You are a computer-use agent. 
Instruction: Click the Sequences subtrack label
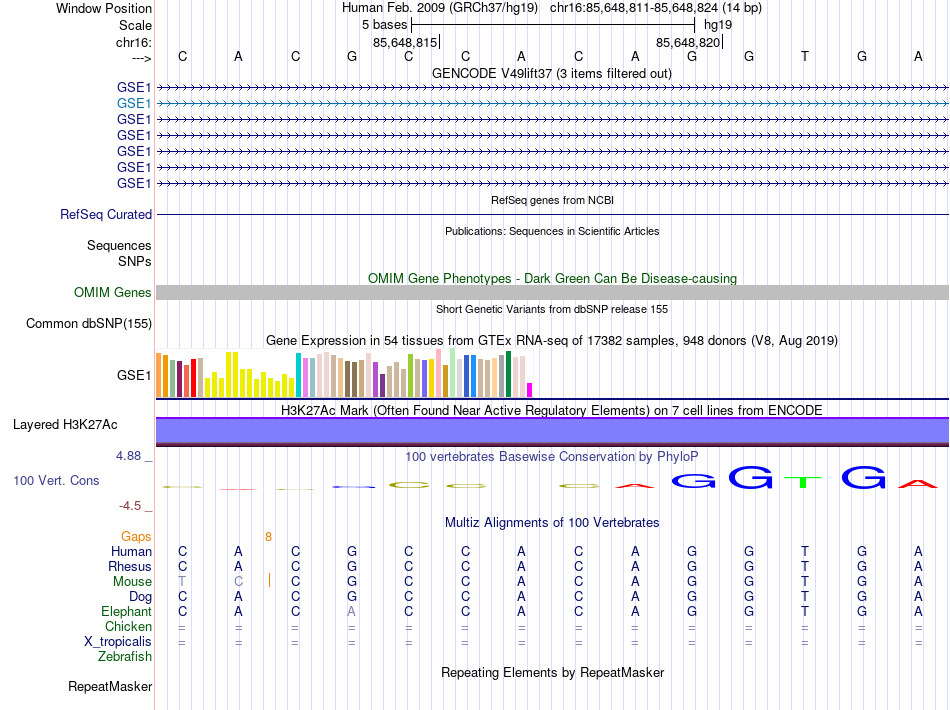pyautogui.click(x=119, y=245)
